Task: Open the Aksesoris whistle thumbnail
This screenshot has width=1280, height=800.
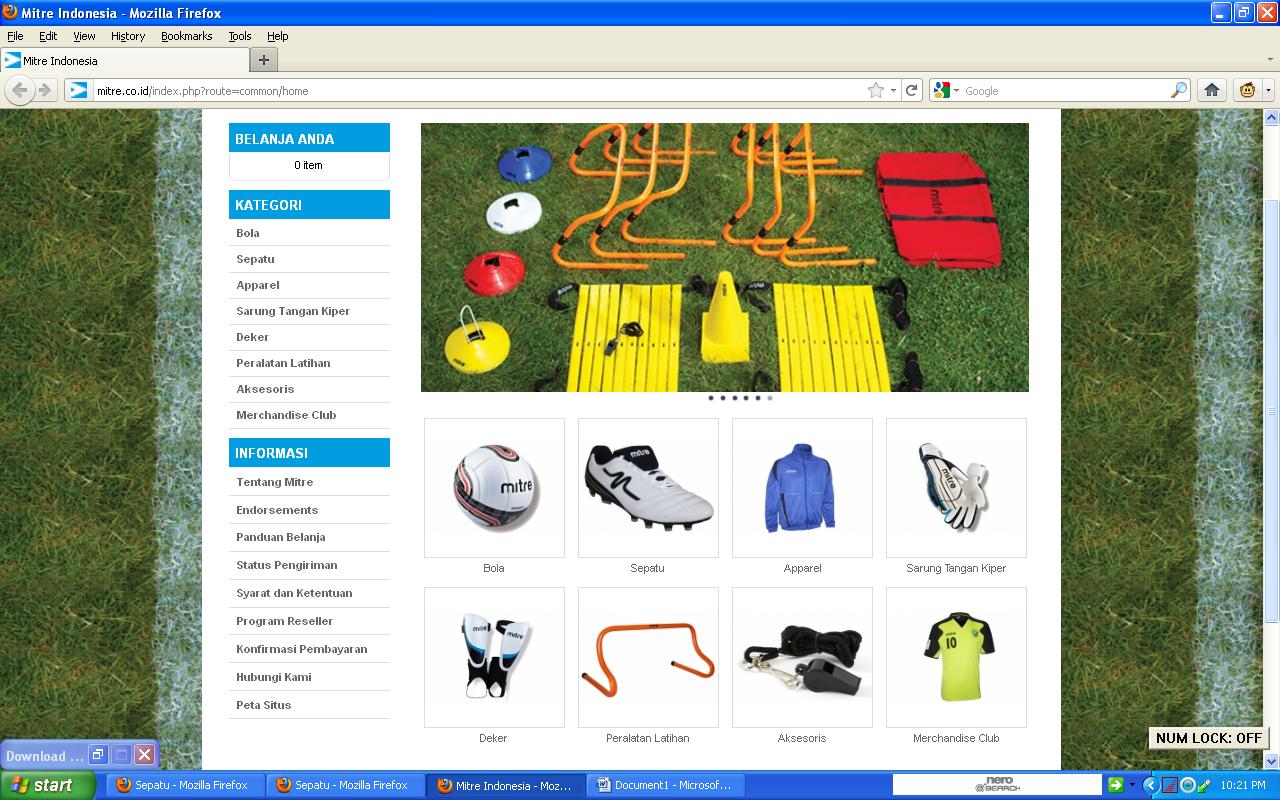Action: (x=802, y=657)
